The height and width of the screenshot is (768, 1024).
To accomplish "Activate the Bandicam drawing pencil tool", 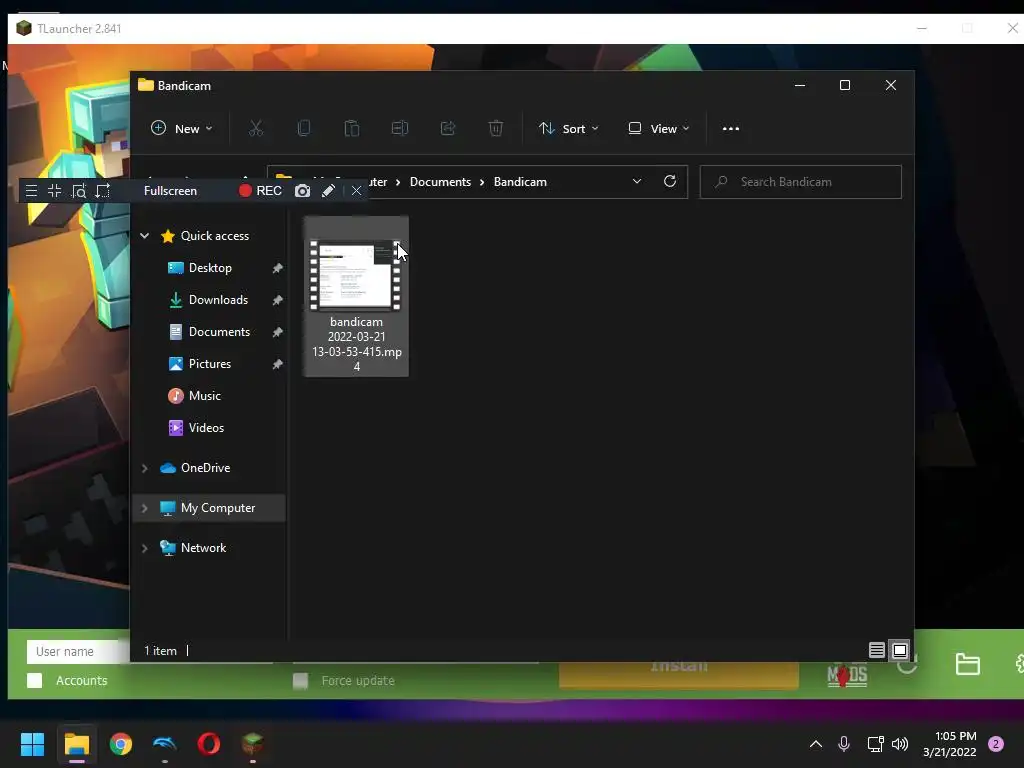I will click(328, 191).
